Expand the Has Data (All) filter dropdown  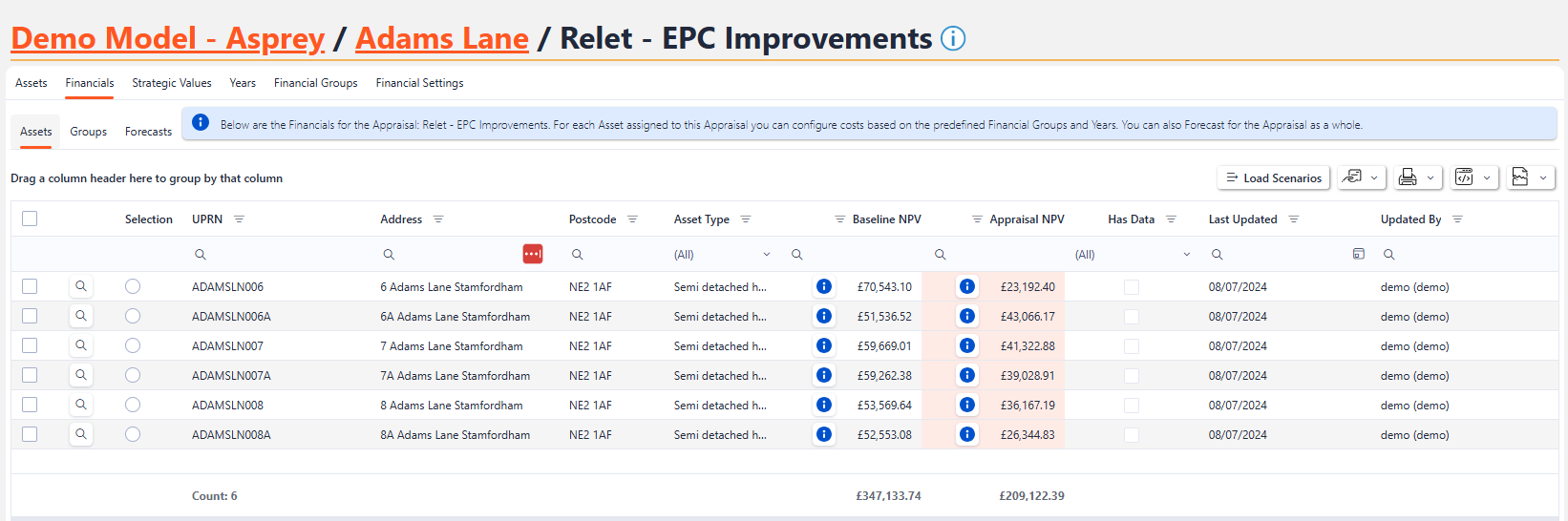(1186, 255)
